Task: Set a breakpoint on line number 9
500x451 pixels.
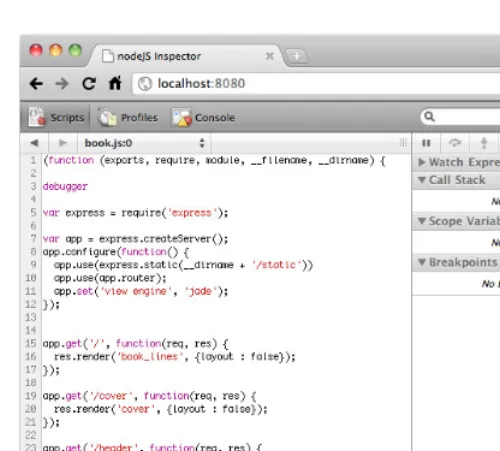Action: tap(33, 265)
